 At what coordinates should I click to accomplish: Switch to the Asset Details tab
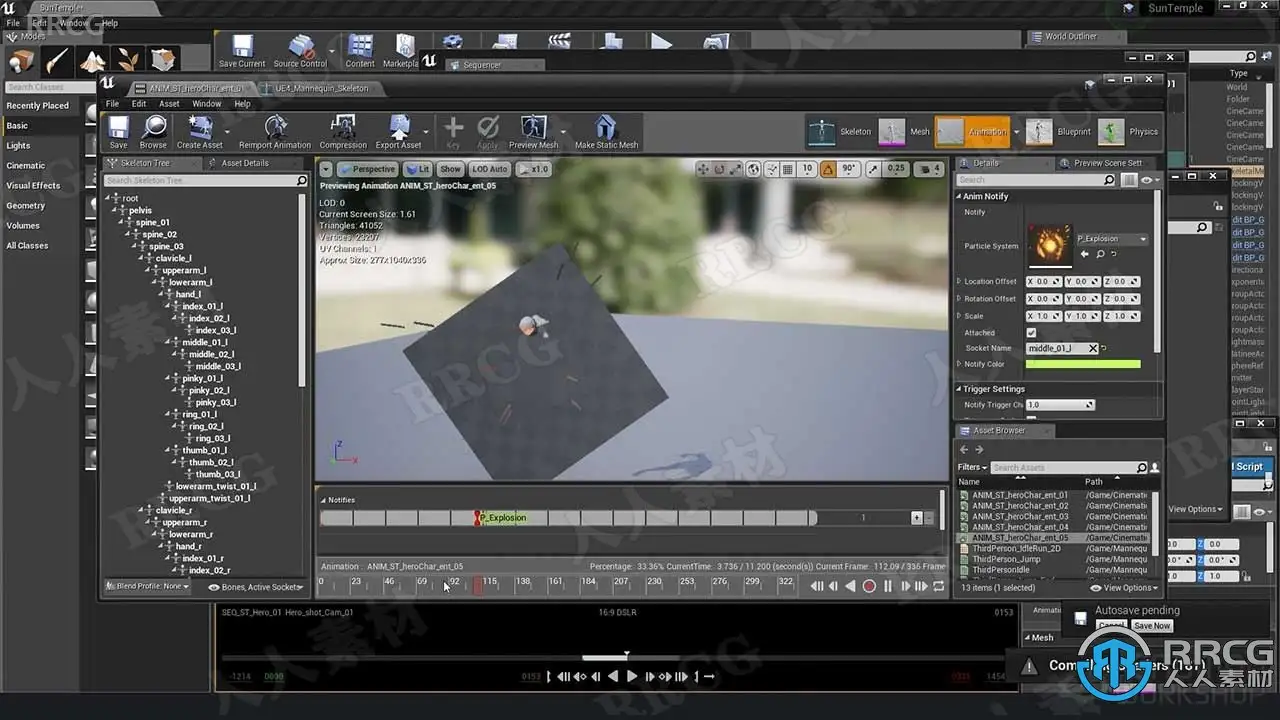pos(244,163)
